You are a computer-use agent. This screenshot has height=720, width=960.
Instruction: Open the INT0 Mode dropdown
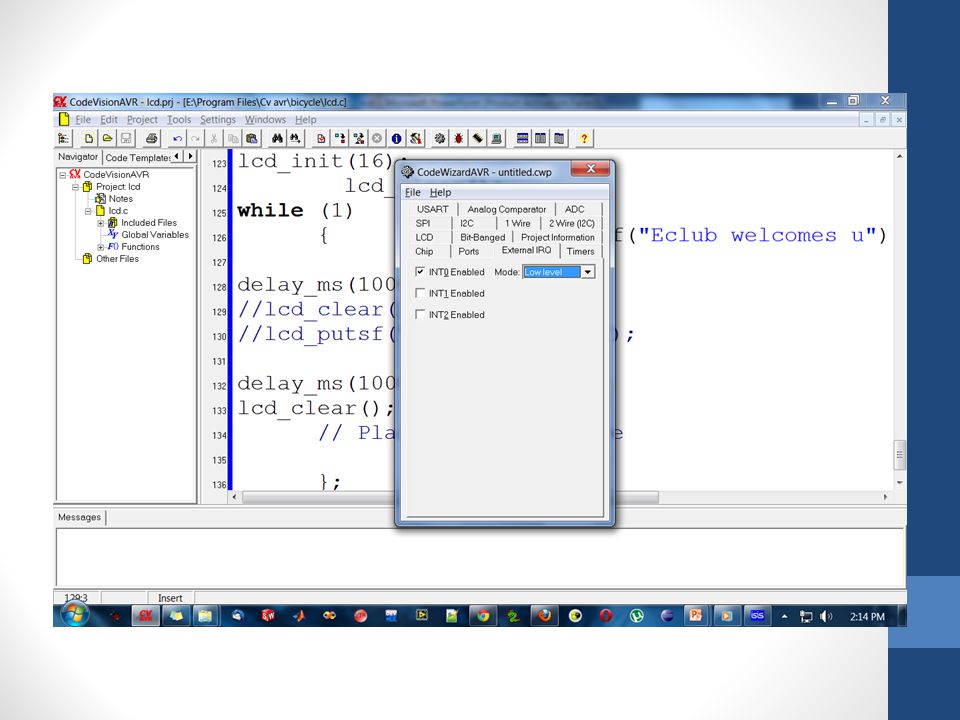(x=588, y=272)
